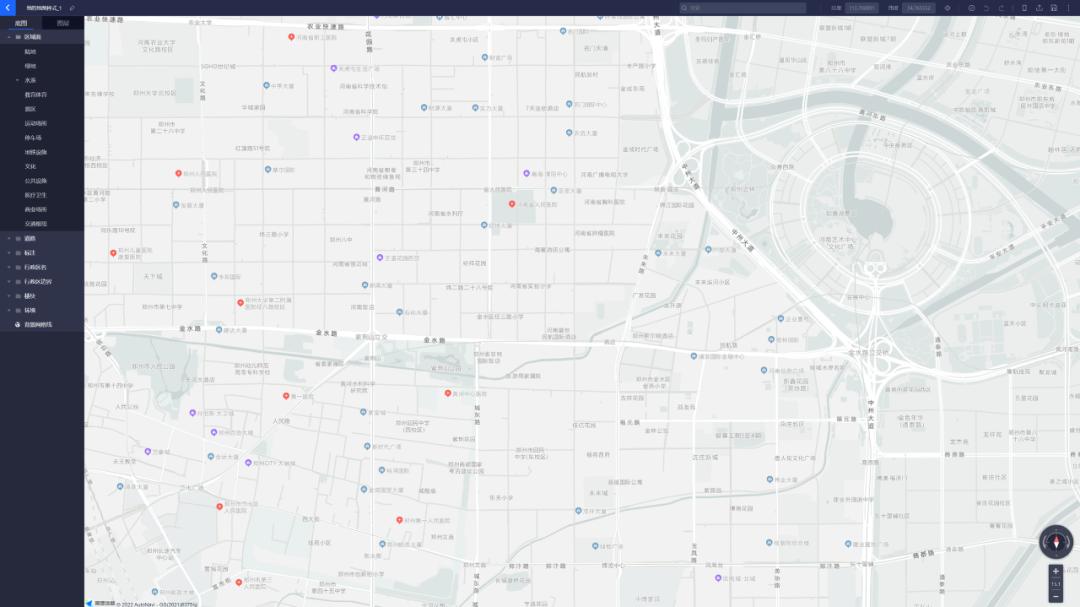Click the save icon in top toolbar
Screen dimensions: 1080x607
tap(1054, 8)
